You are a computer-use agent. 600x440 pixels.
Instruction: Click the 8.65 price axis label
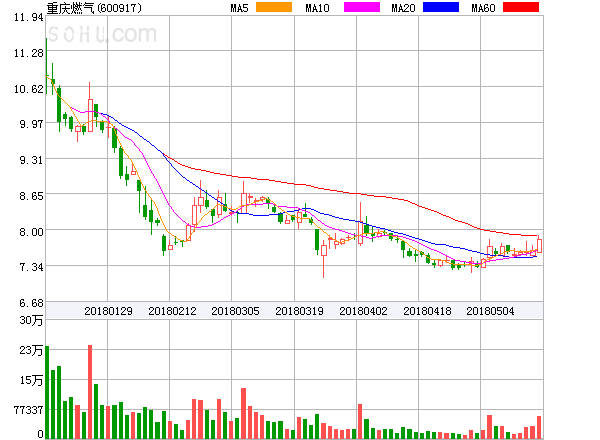[x=31, y=196]
